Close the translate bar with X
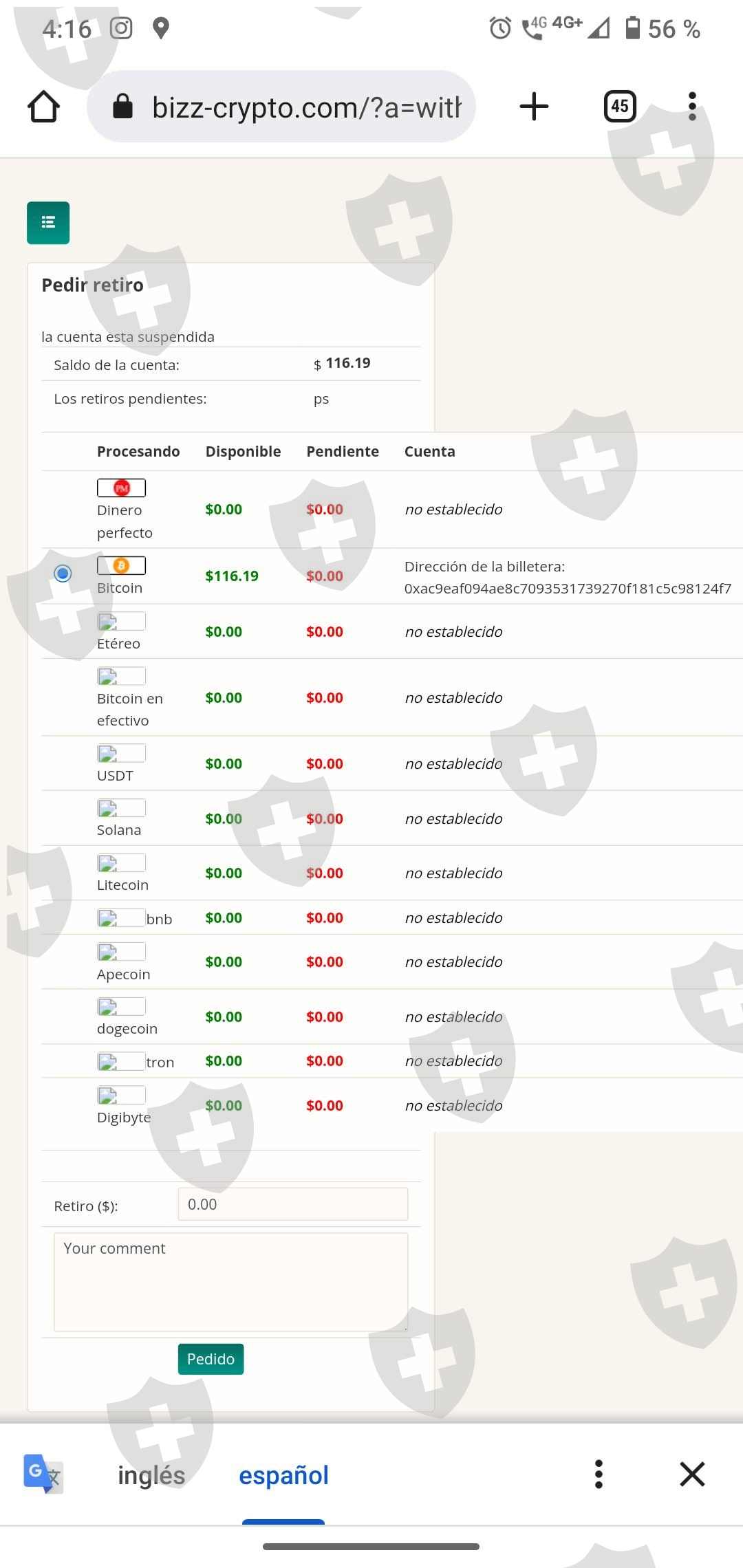Viewport: 743px width, 1568px height. [692, 1474]
